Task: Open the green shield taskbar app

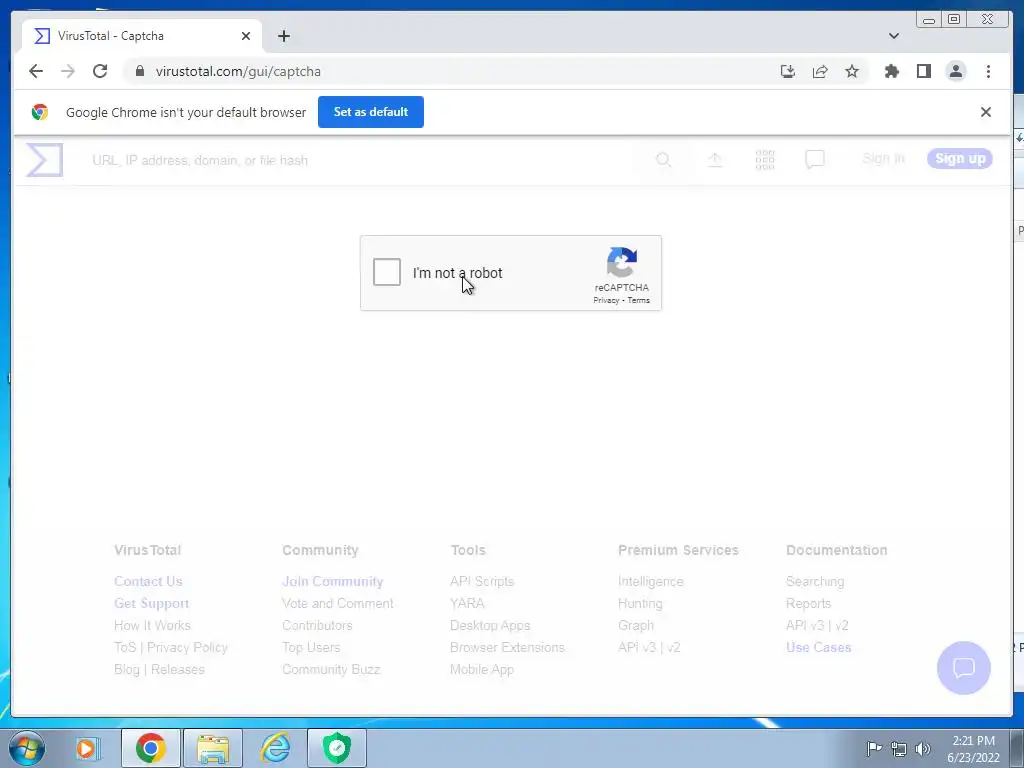Action: [337, 748]
